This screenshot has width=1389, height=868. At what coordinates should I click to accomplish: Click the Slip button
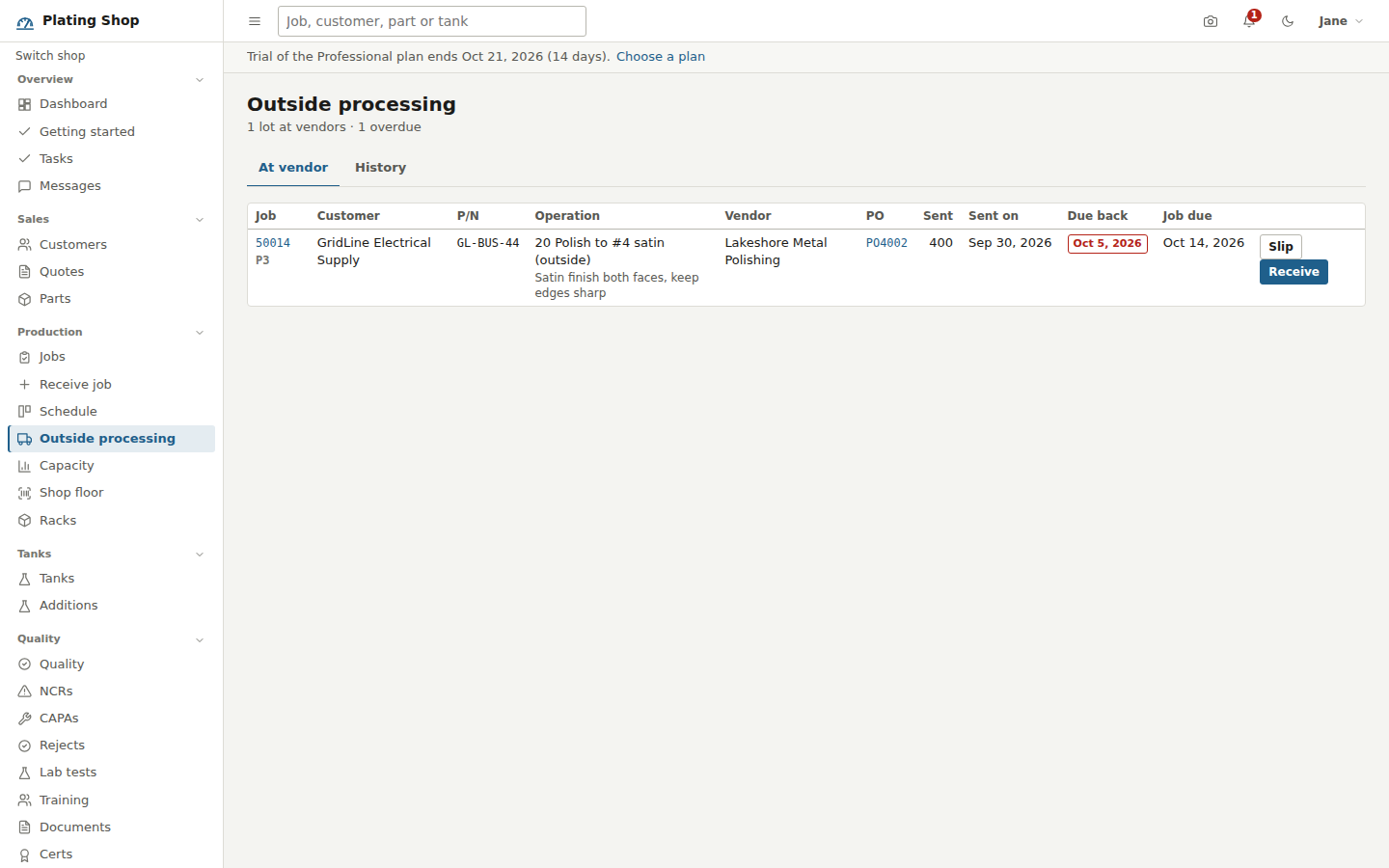(x=1281, y=247)
